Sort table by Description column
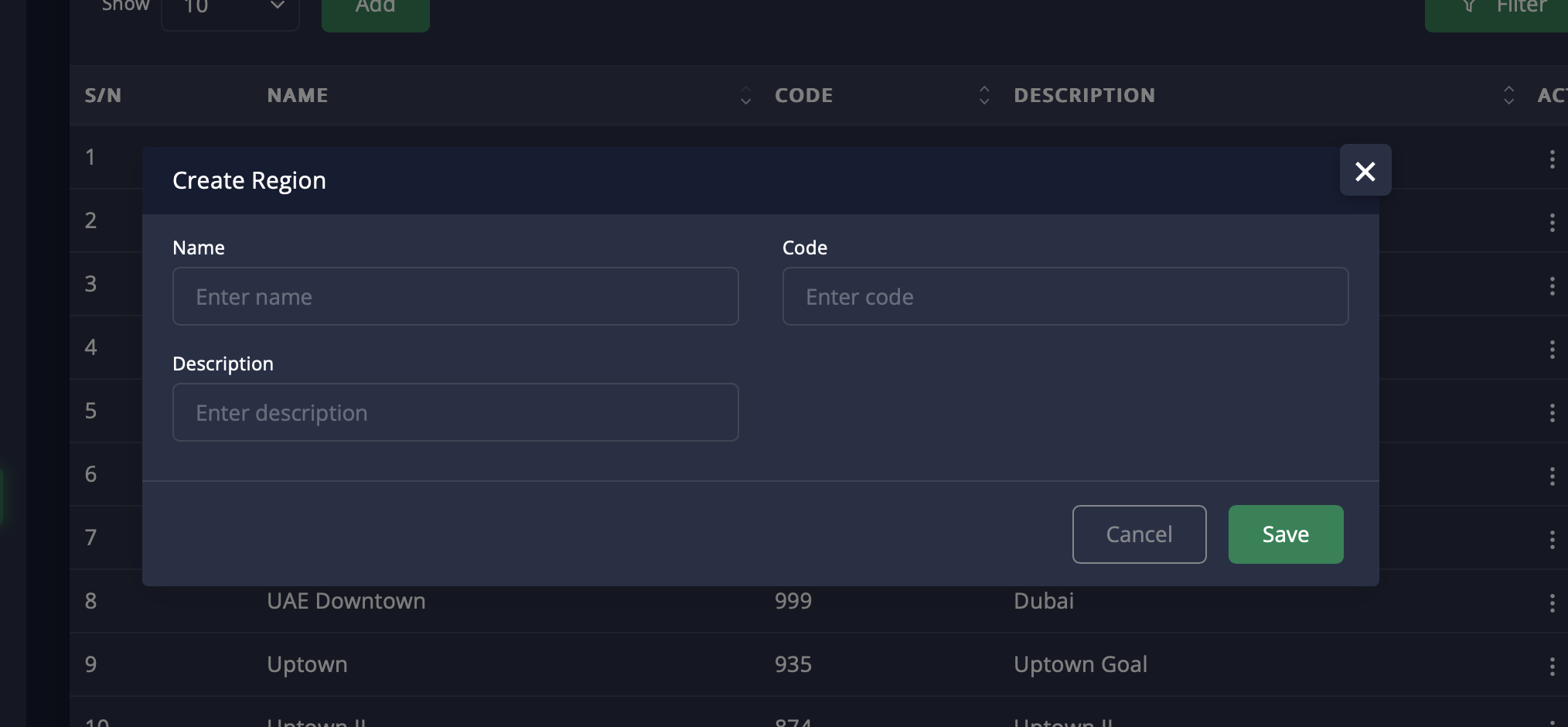 (x=1508, y=95)
